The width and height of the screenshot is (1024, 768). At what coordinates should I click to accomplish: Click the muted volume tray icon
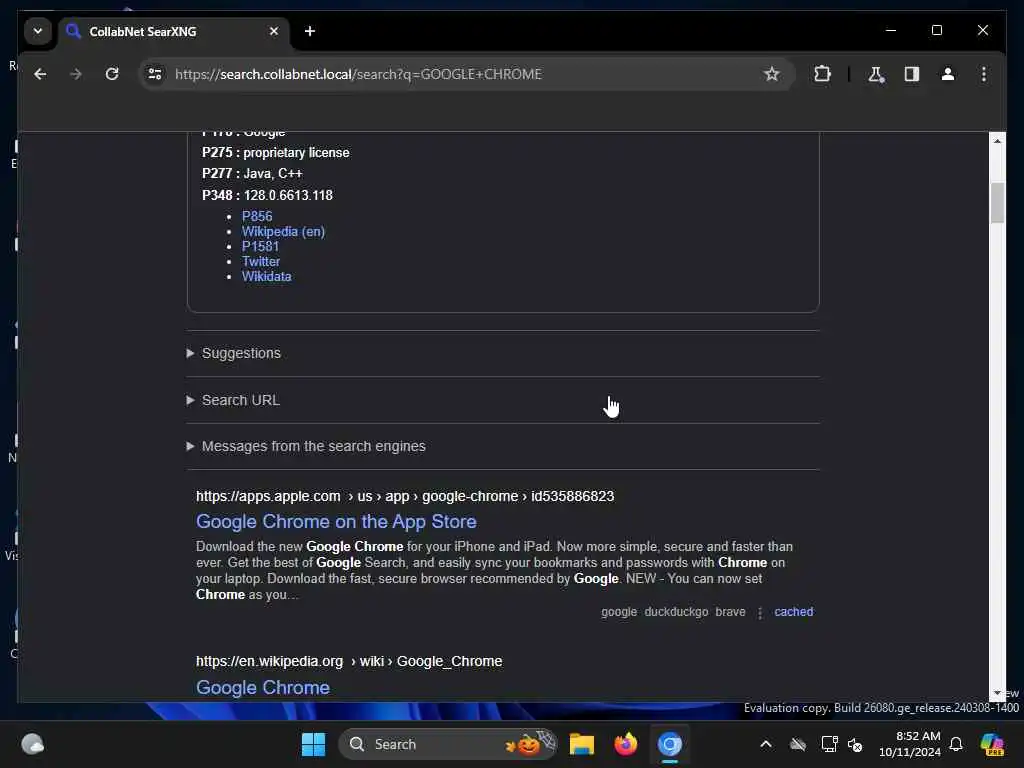[855, 744]
